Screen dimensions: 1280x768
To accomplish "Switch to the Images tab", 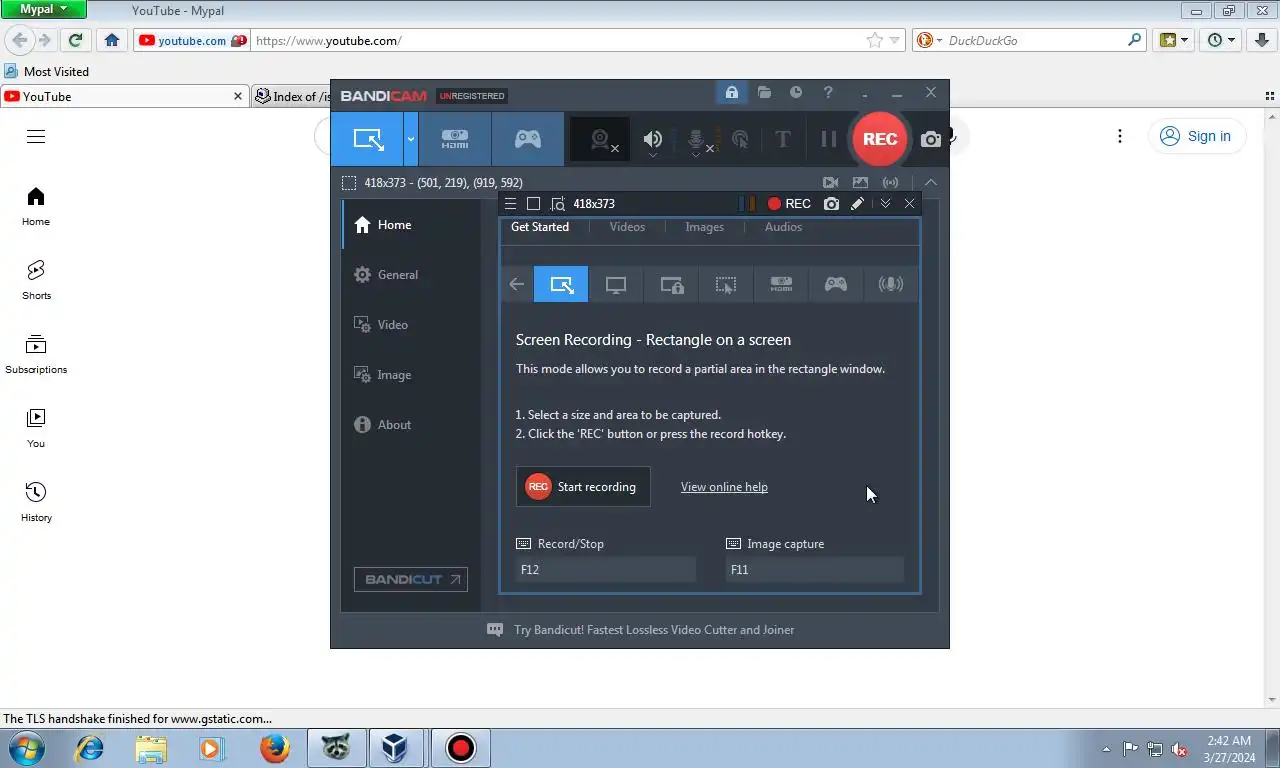I will (704, 227).
